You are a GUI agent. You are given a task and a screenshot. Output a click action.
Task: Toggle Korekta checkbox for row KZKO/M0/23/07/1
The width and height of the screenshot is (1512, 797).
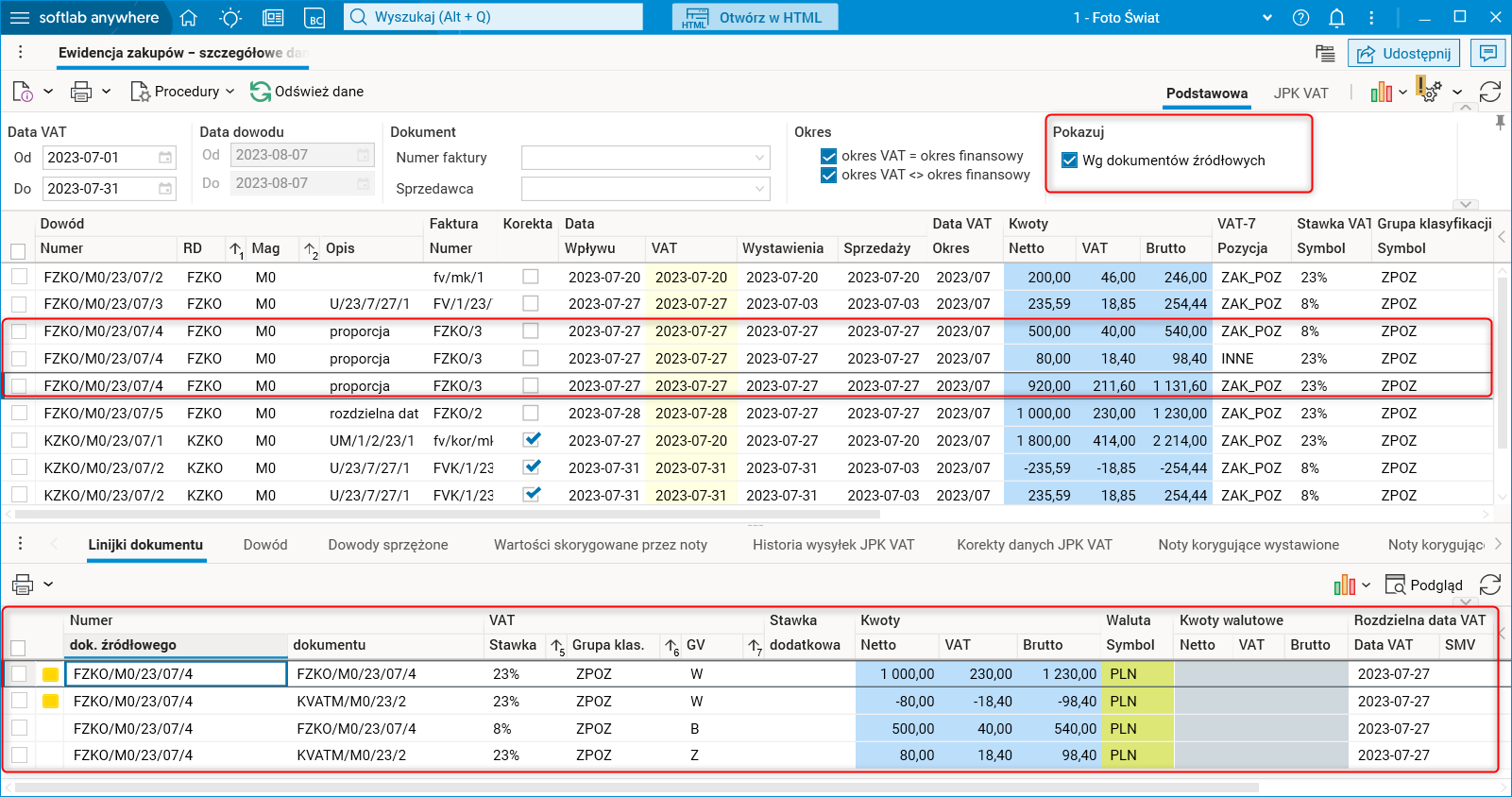coord(532,440)
